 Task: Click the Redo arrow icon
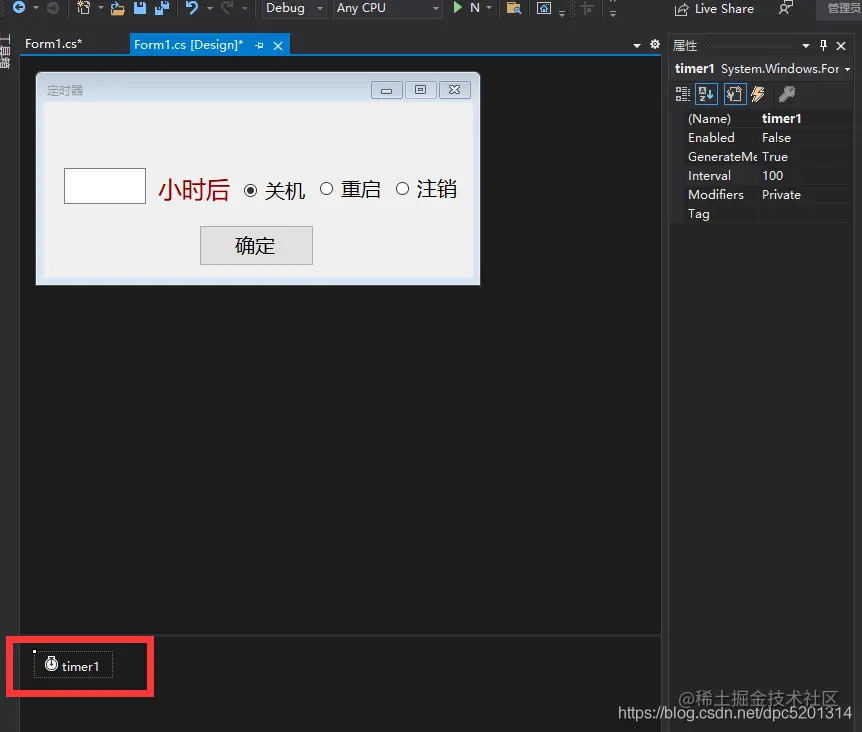coord(227,8)
